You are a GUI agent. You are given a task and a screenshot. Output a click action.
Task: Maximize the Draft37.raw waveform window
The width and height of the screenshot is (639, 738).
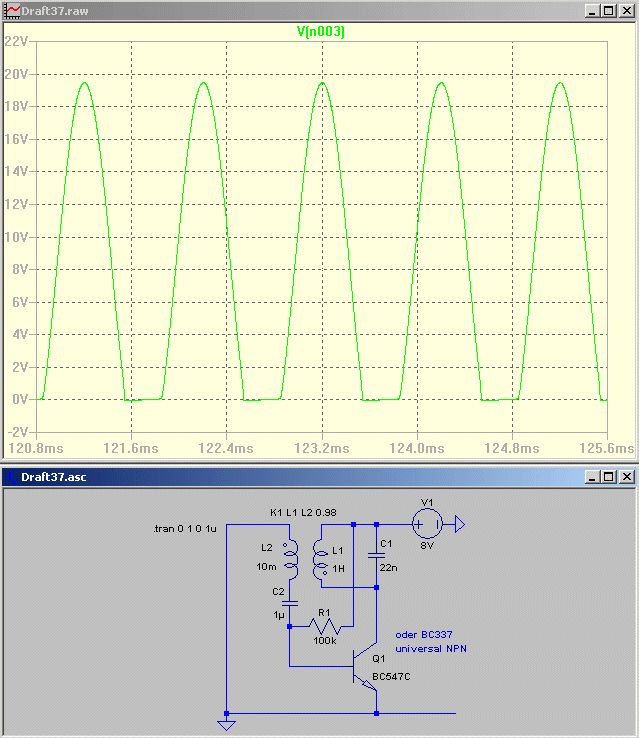coord(608,10)
